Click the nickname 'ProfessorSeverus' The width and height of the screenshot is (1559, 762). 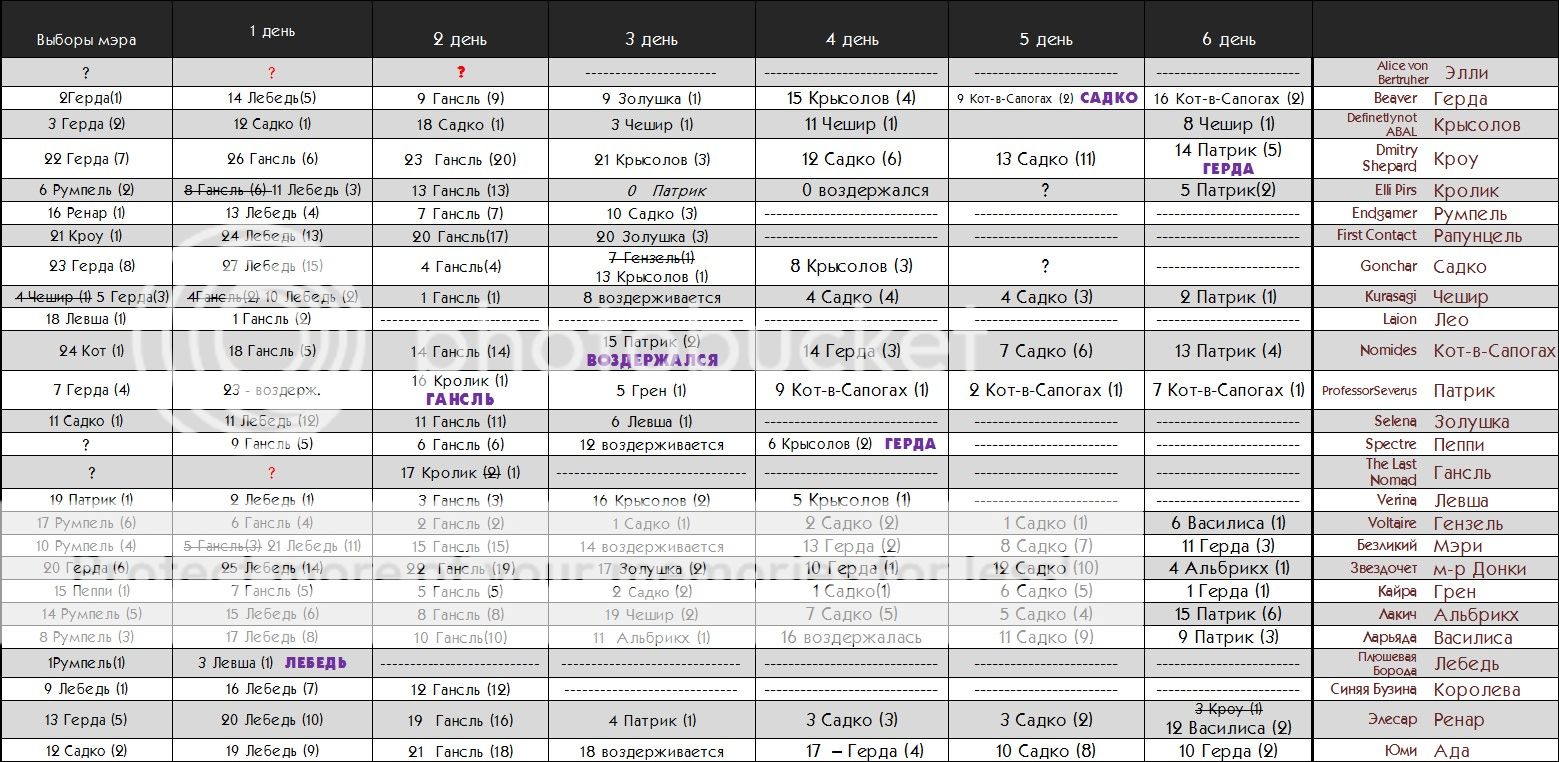pos(1369,391)
